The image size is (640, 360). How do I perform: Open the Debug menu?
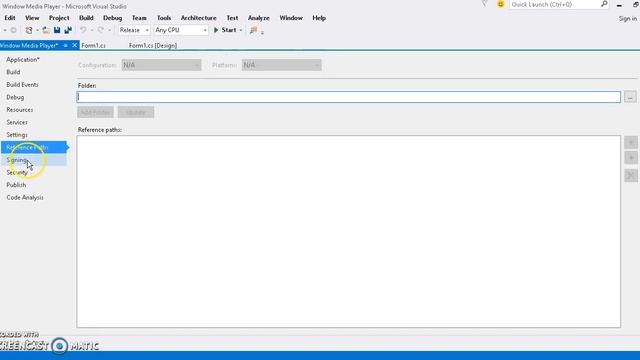(x=112, y=18)
